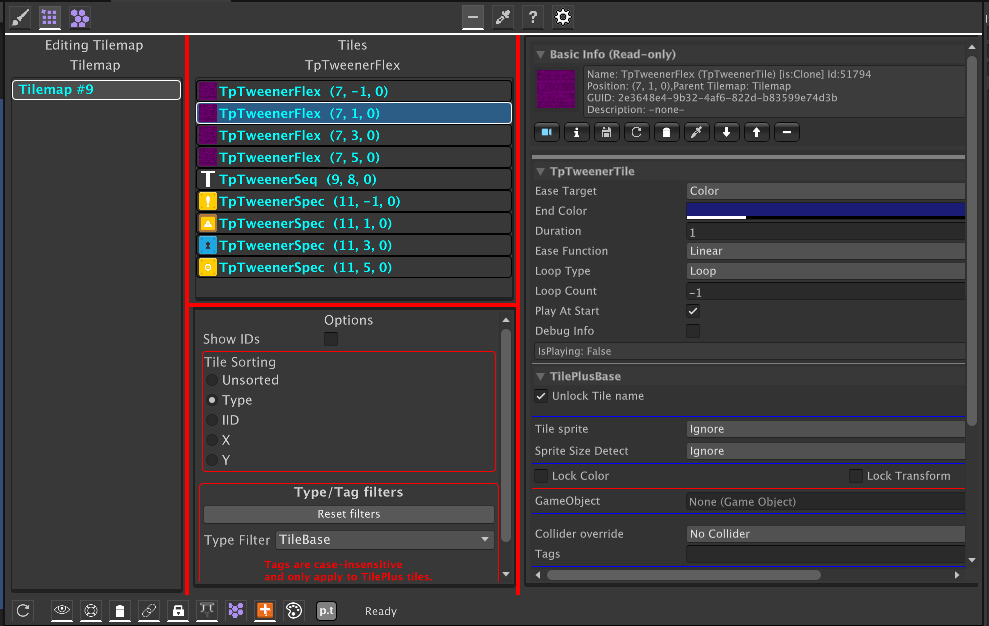Select TpTweenerSeq (9, 8, 0) tile
The image size is (989, 626).
click(x=354, y=179)
